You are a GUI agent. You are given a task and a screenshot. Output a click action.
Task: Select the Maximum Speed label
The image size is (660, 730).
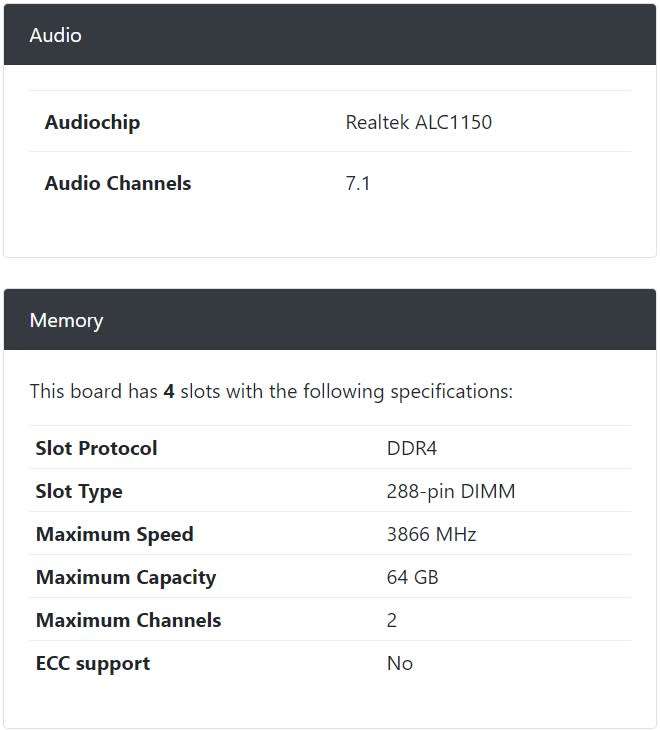tap(114, 534)
